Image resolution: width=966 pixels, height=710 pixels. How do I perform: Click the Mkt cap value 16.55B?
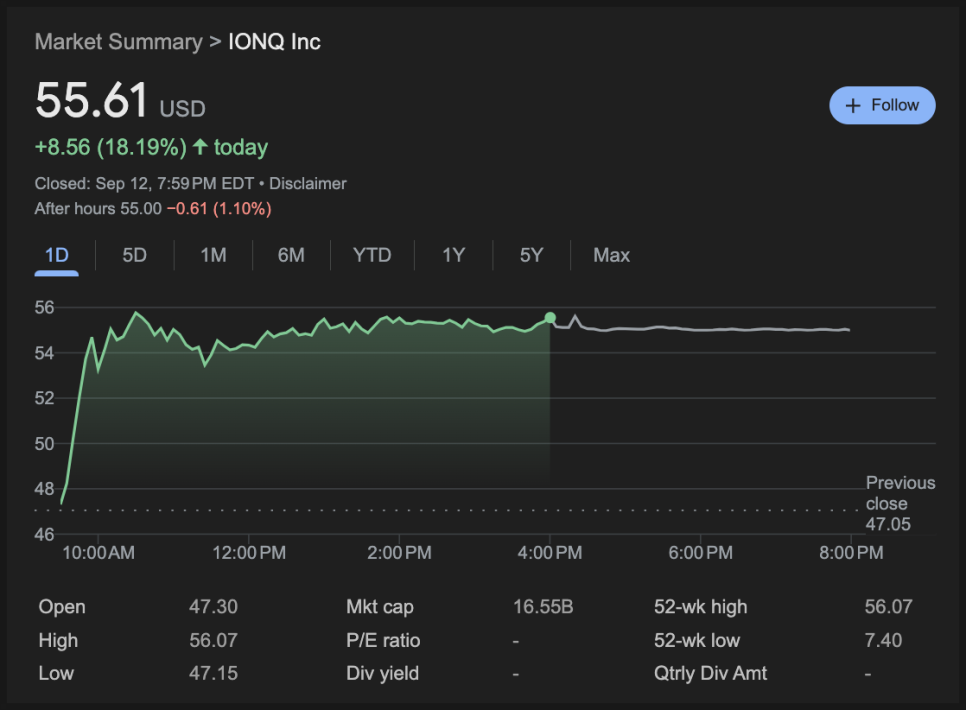(x=543, y=607)
